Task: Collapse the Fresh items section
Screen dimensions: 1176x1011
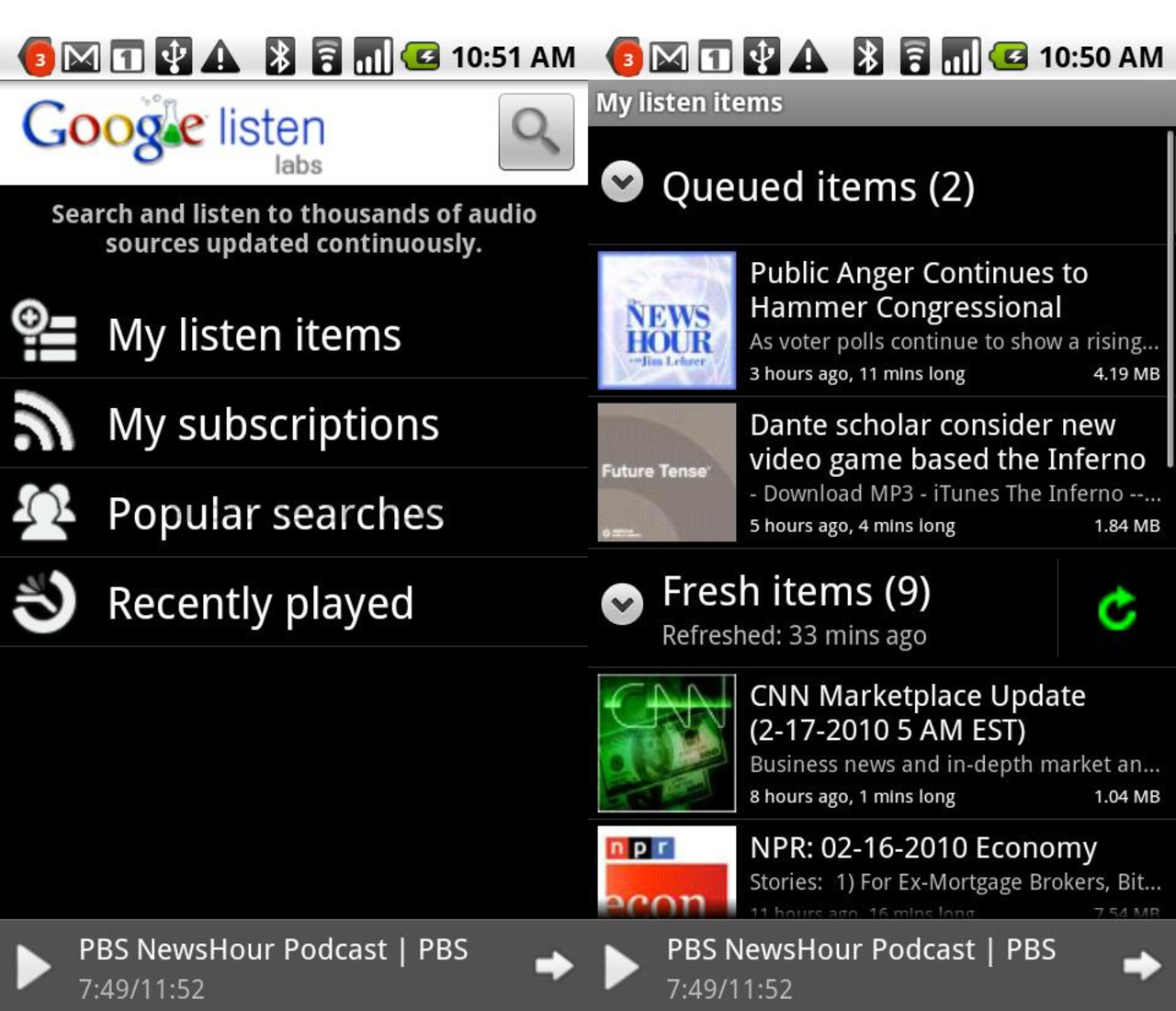Action: tap(623, 604)
